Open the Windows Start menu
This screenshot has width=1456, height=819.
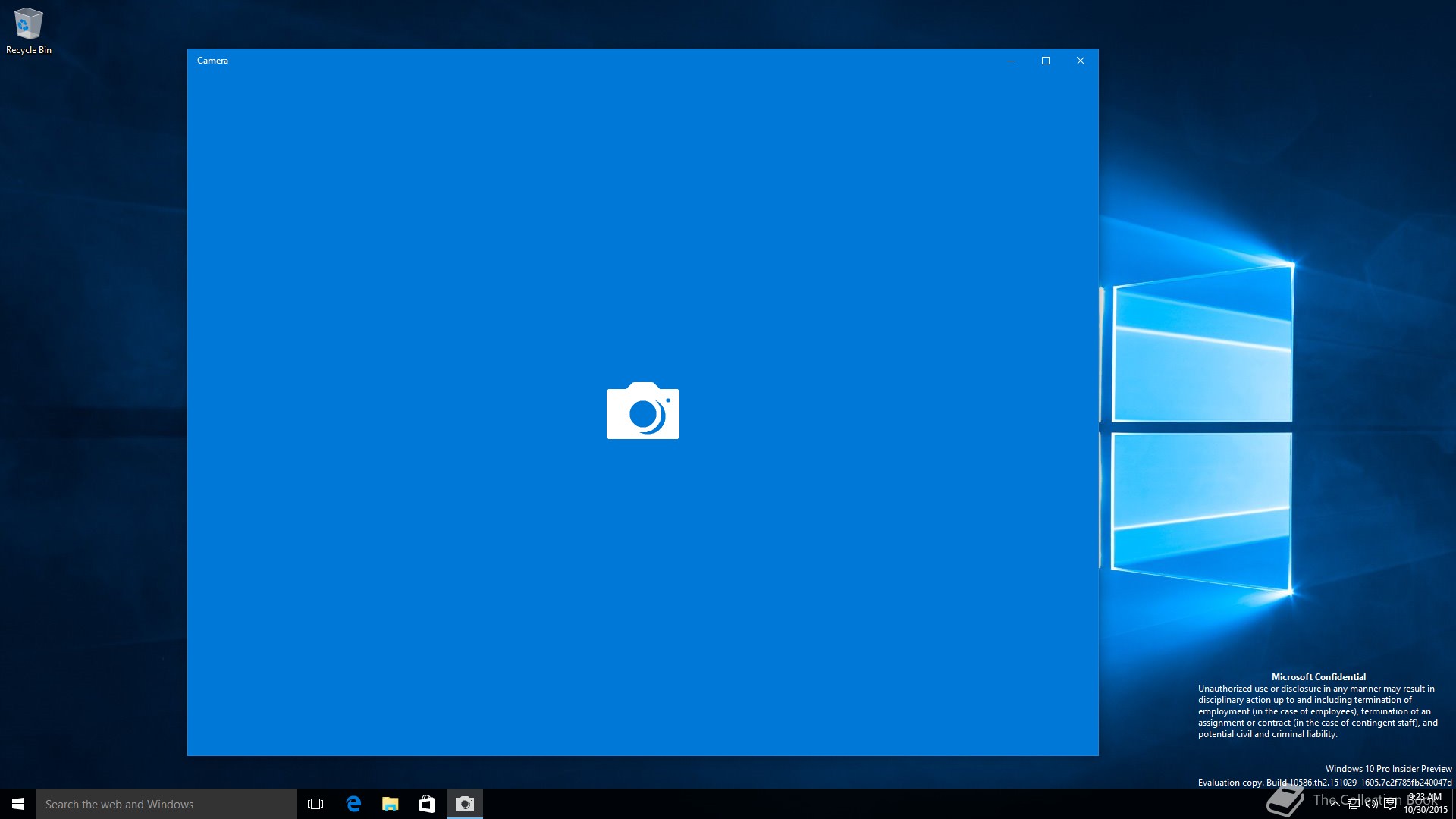[18, 804]
